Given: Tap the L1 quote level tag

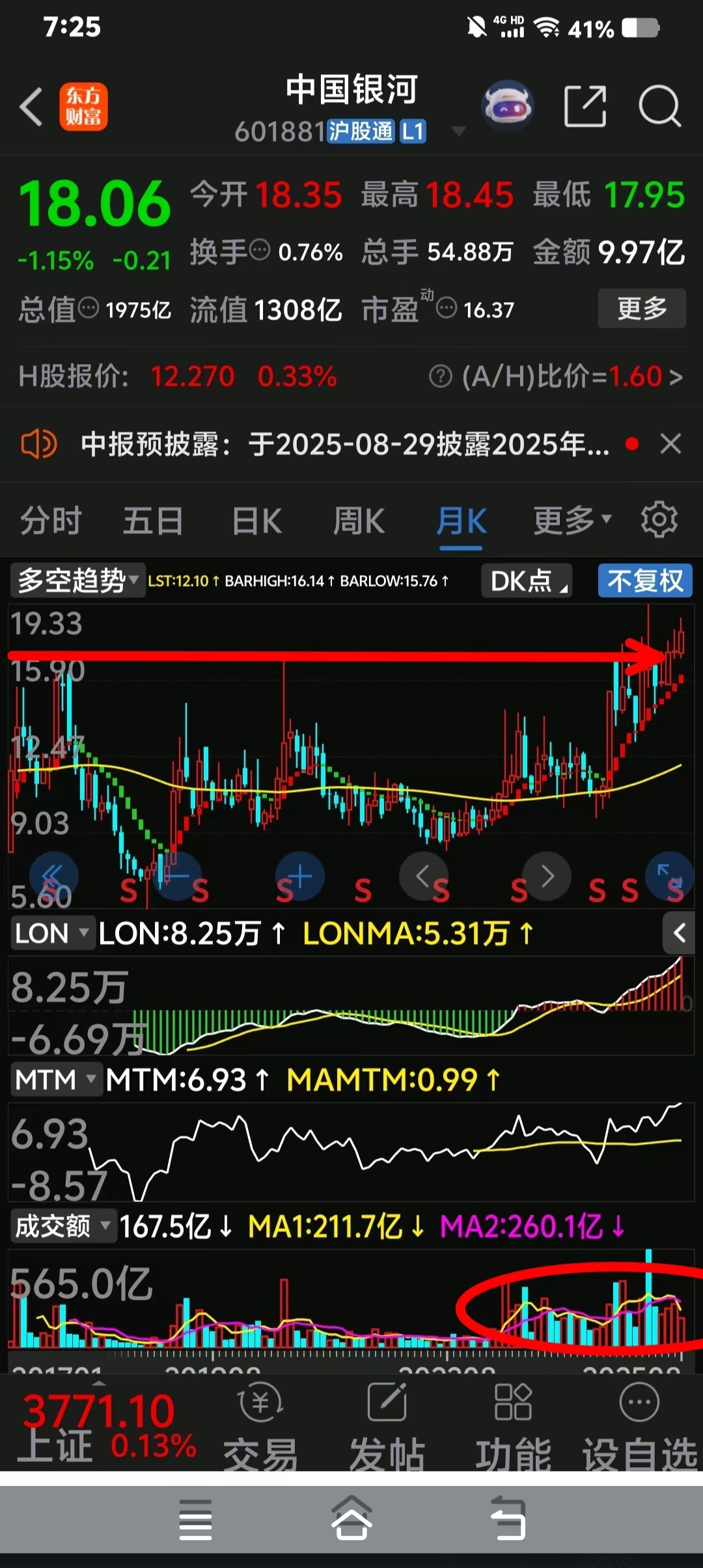Looking at the screenshot, I should [413, 132].
